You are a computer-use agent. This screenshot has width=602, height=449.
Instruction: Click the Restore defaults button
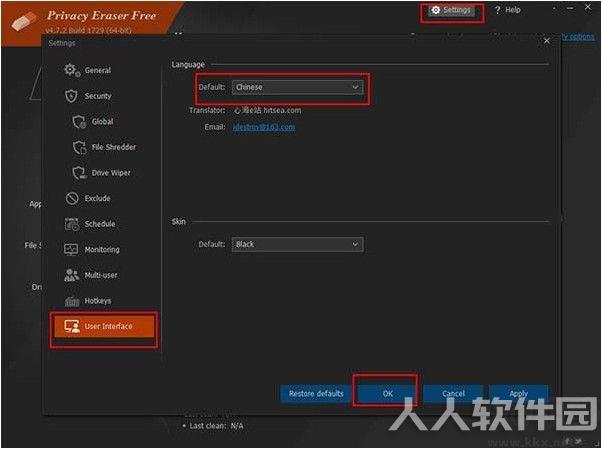pos(316,394)
